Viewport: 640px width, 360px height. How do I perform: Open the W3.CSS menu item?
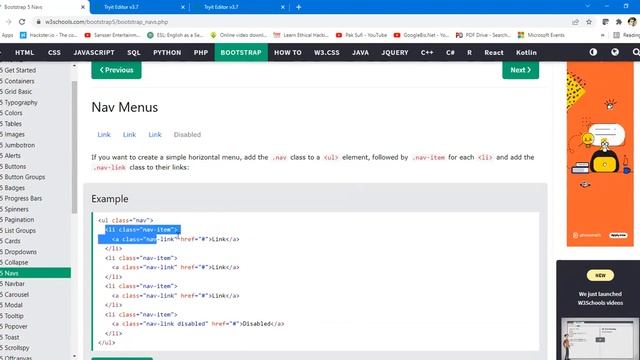coord(327,52)
